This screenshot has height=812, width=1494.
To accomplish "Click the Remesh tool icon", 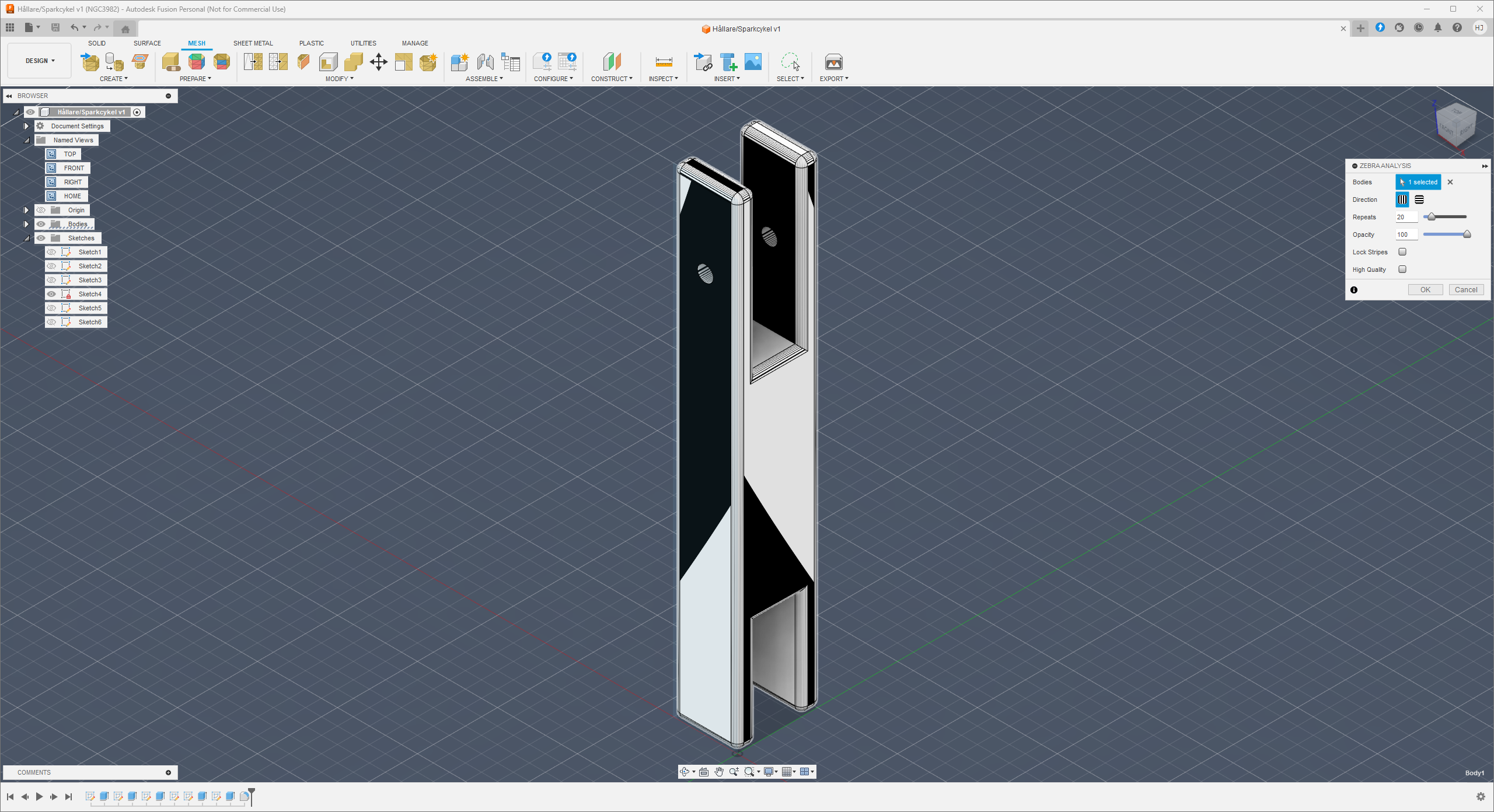I will (253, 62).
